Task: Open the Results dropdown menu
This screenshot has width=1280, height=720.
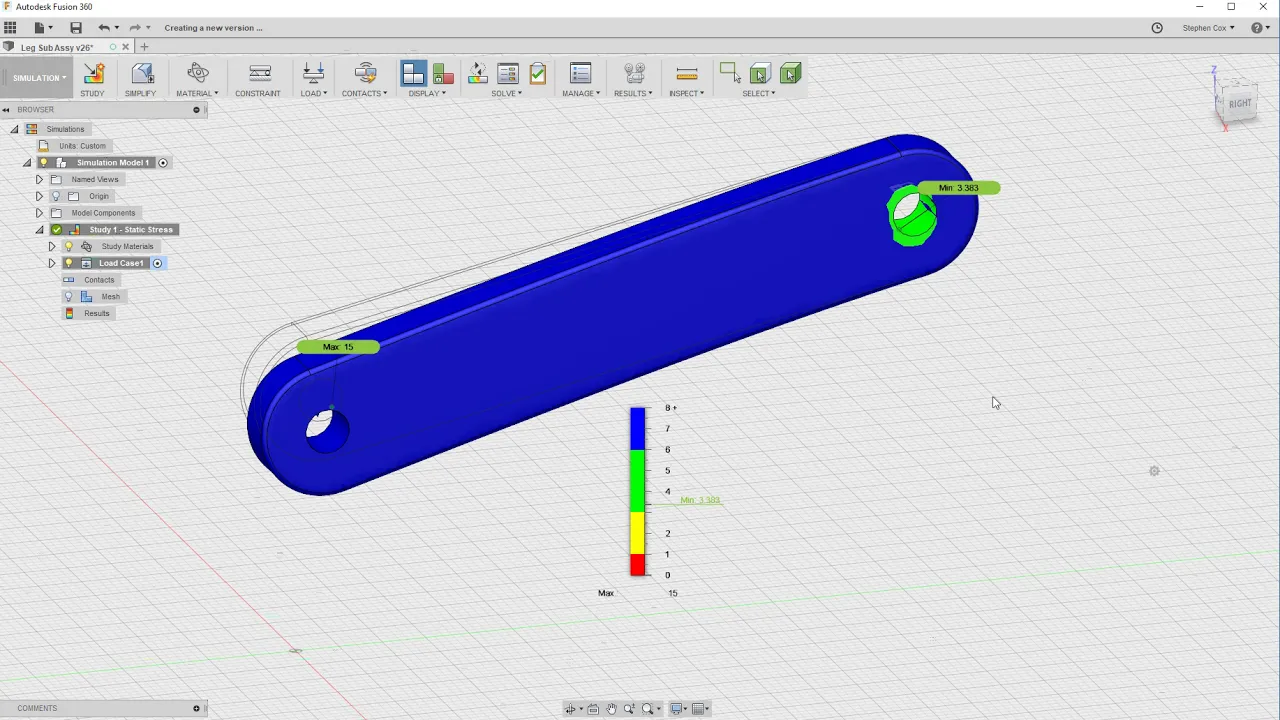Action: pos(633,94)
